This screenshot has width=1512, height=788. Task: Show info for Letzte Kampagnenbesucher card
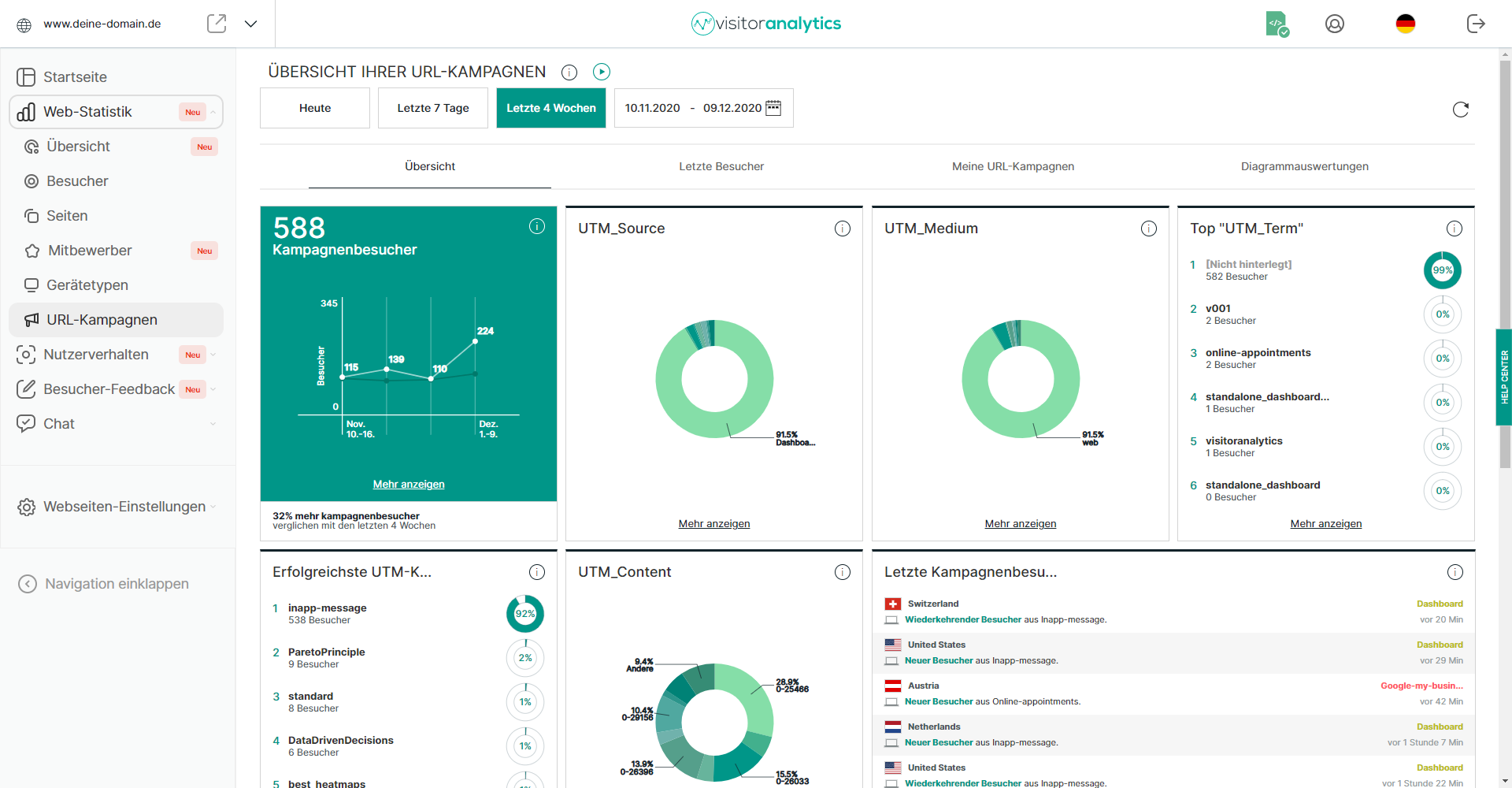pyautogui.click(x=1455, y=572)
